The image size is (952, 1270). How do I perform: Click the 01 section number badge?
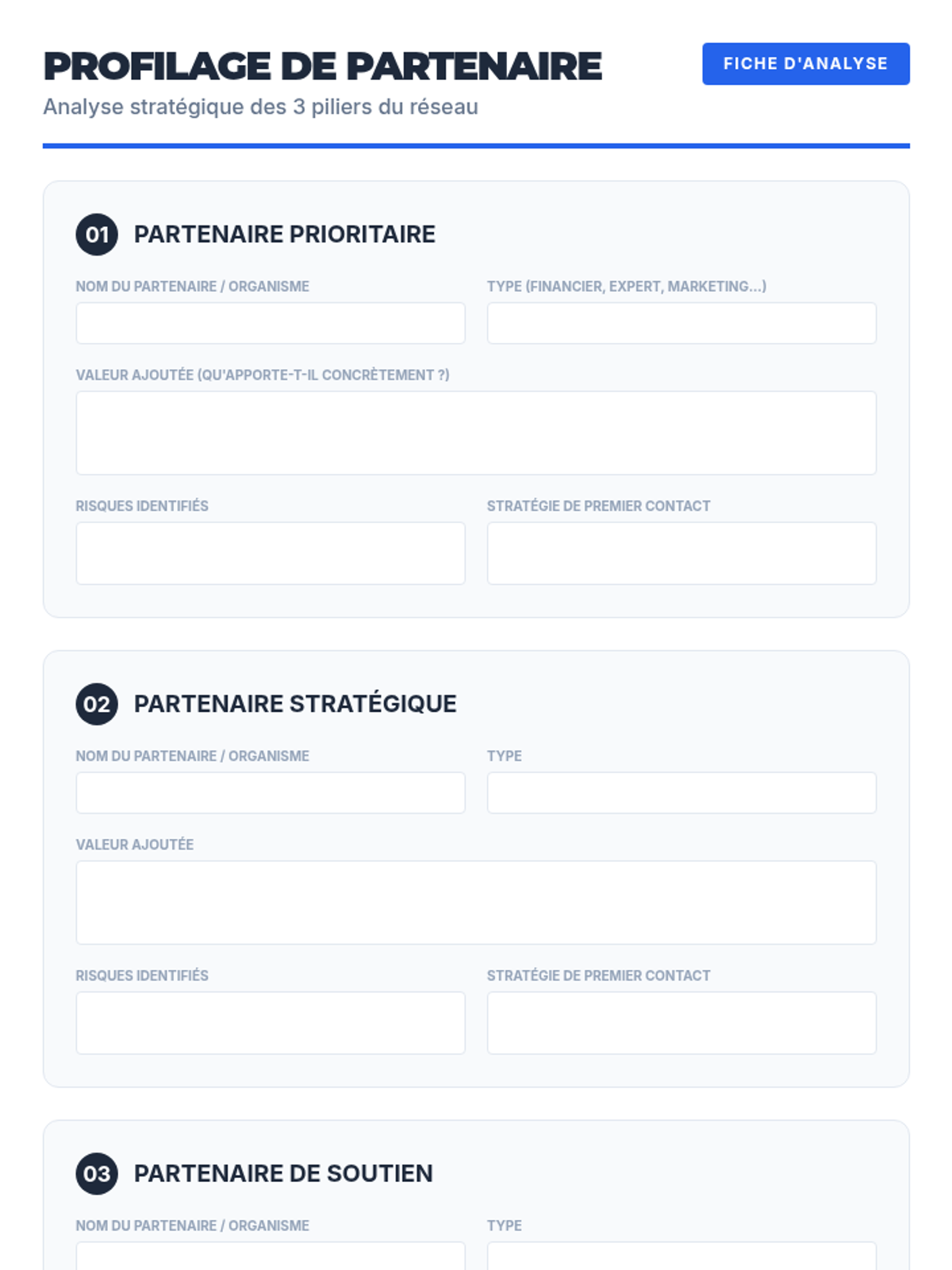(x=97, y=234)
